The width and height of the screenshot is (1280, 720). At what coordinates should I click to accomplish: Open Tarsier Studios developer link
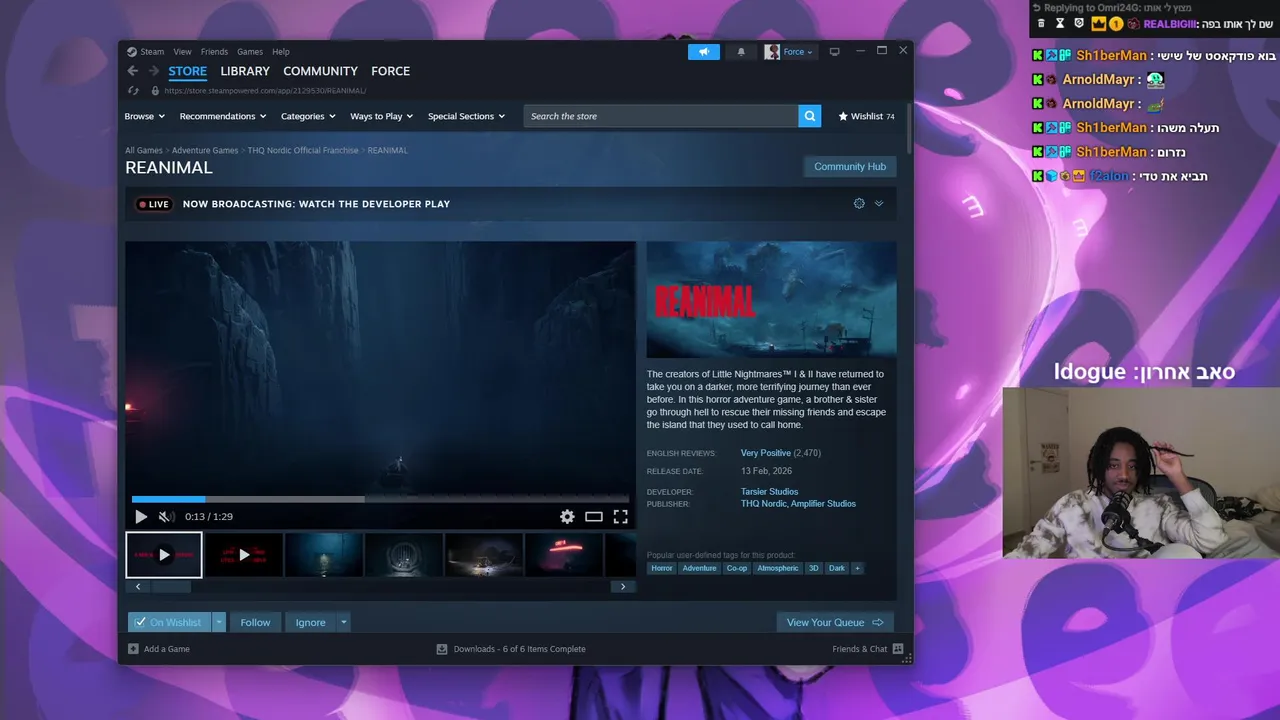click(x=769, y=492)
